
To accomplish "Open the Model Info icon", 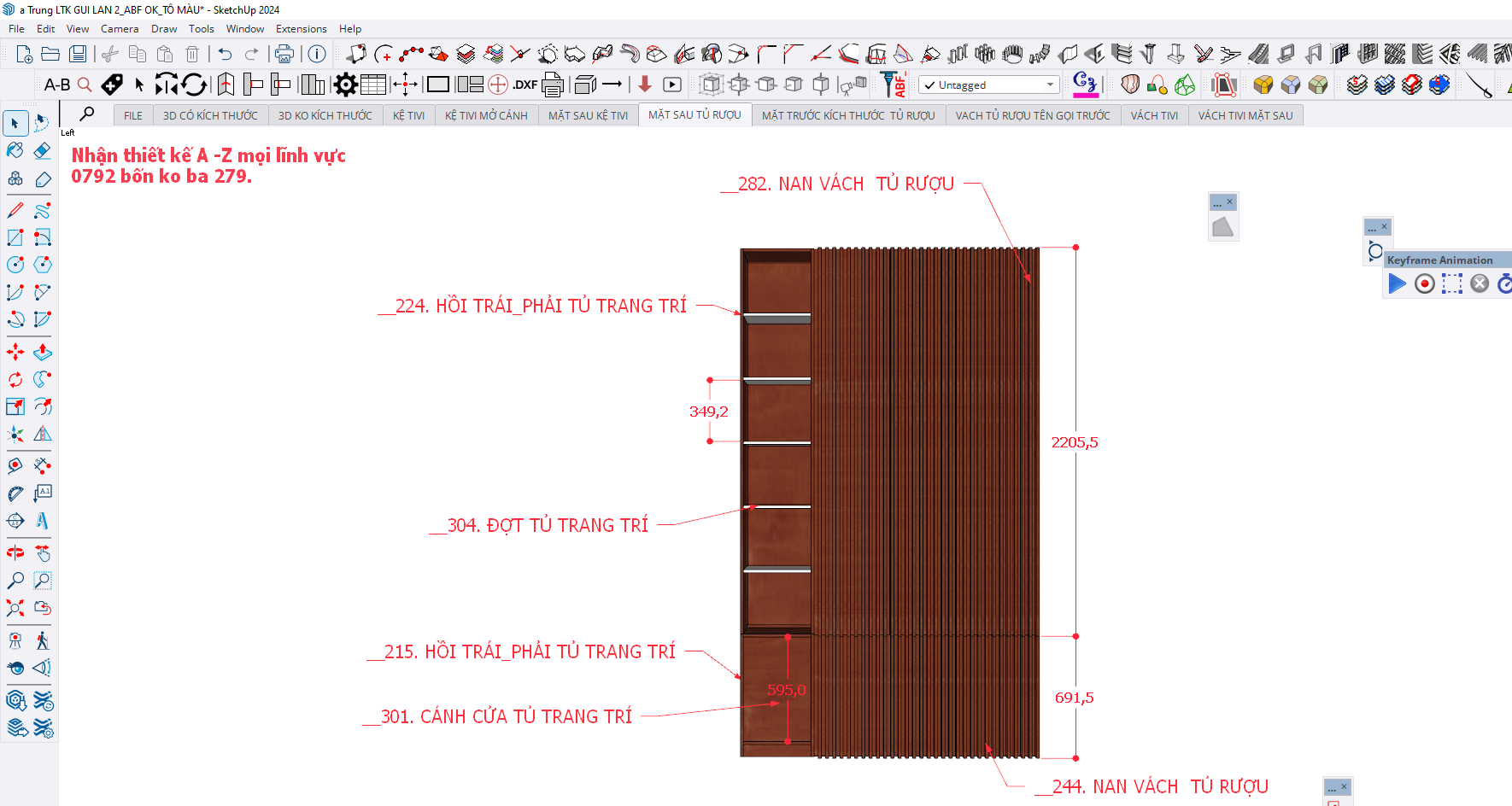I will click(x=317, y=54).
